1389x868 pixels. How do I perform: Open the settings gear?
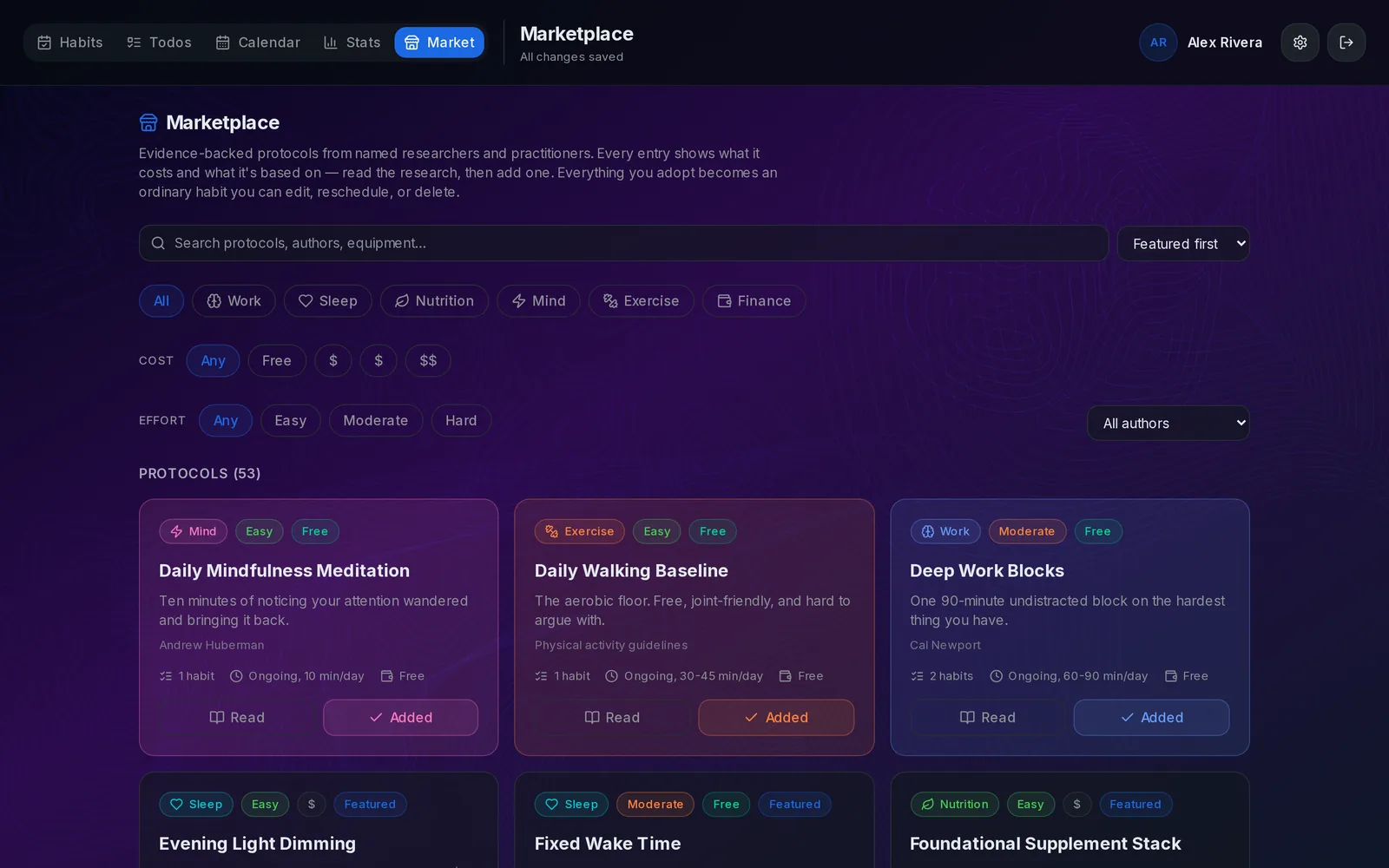point(1300,43)
